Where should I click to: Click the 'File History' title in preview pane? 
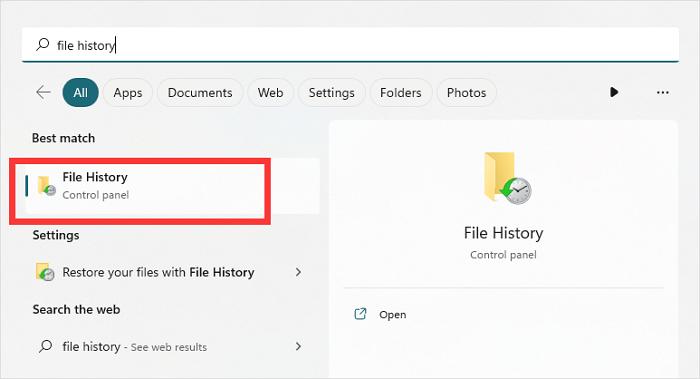503,233
